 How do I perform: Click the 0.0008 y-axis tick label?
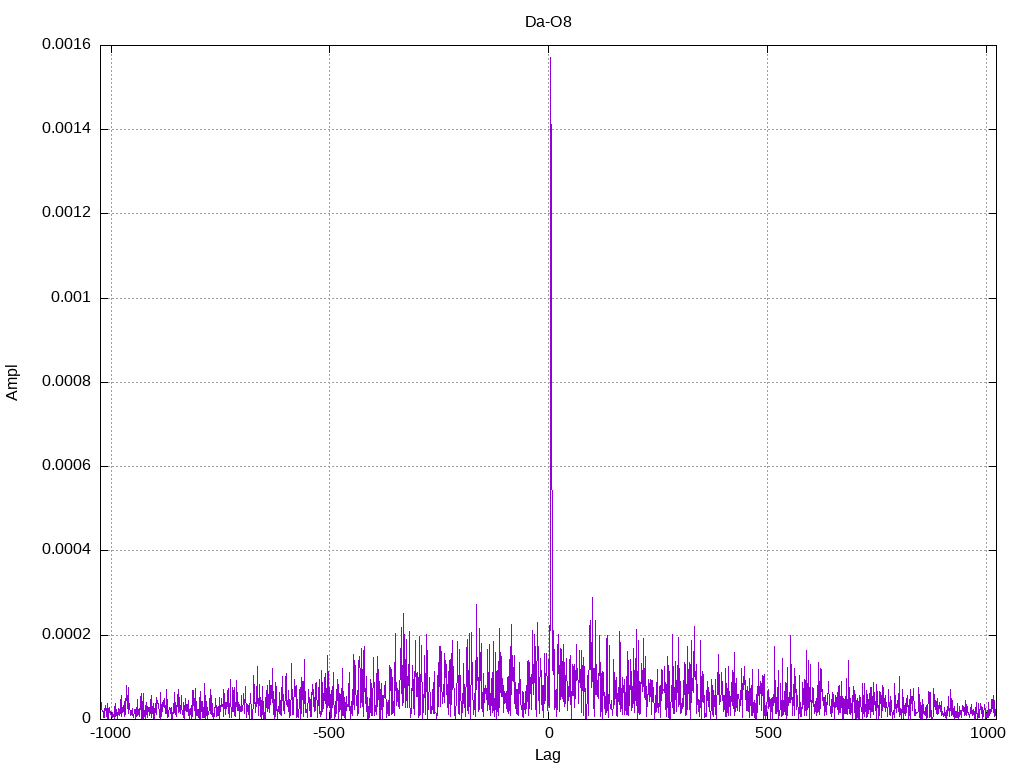[66, 382]
